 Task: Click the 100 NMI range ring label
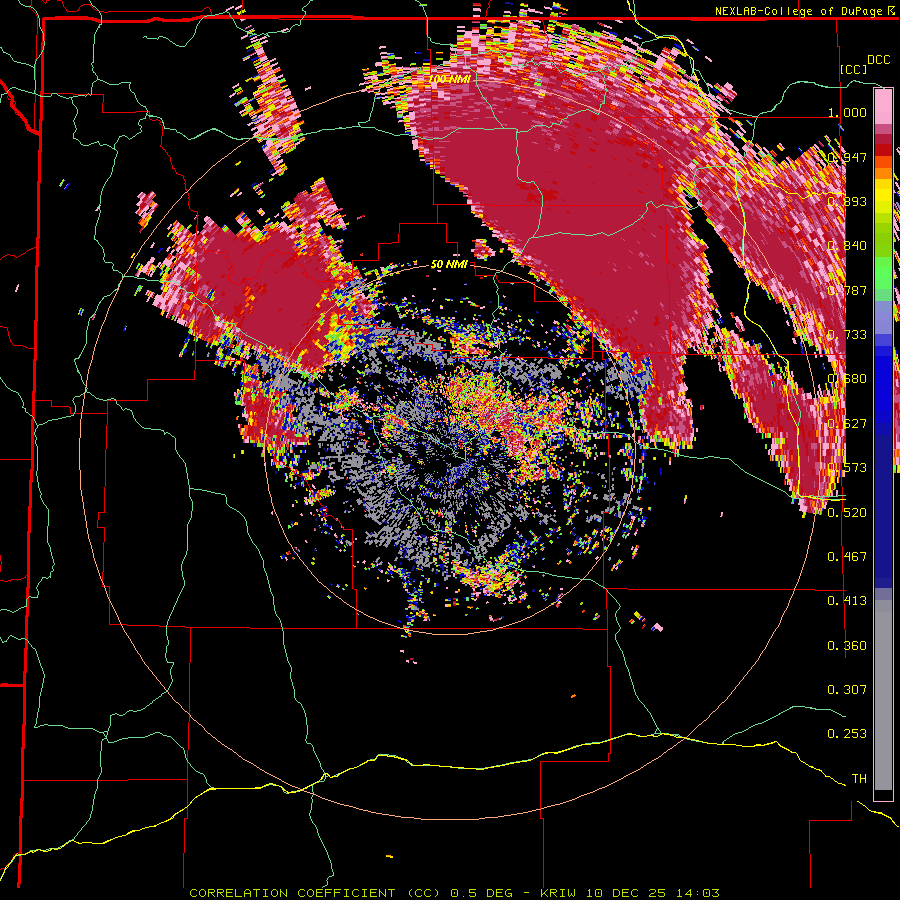click(449, 78)
